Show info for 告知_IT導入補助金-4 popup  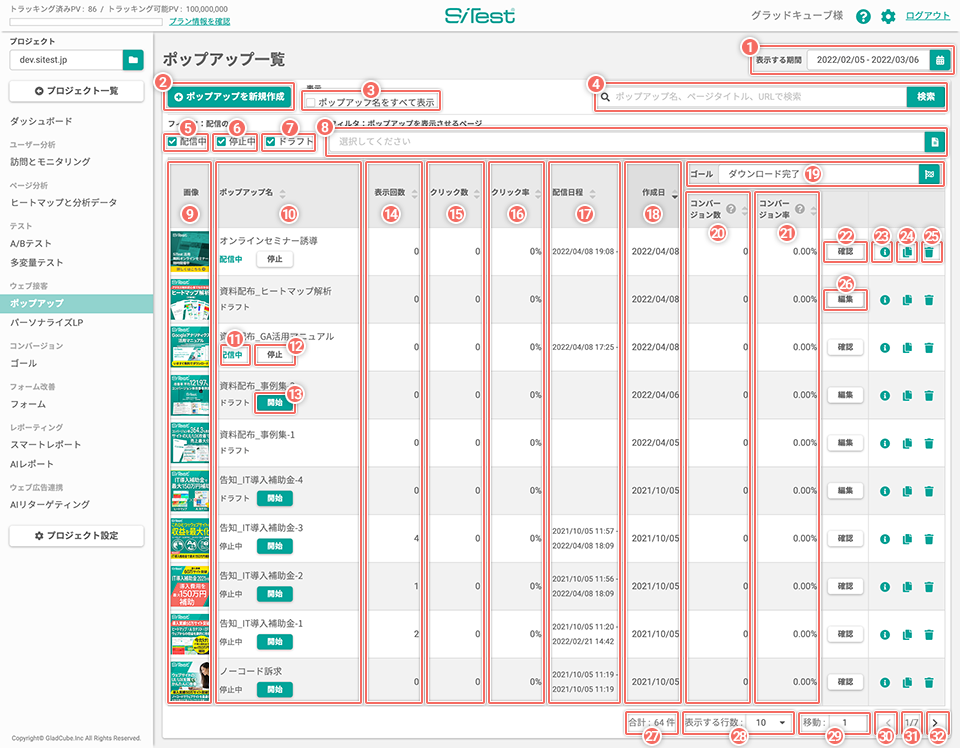point(885,491)
